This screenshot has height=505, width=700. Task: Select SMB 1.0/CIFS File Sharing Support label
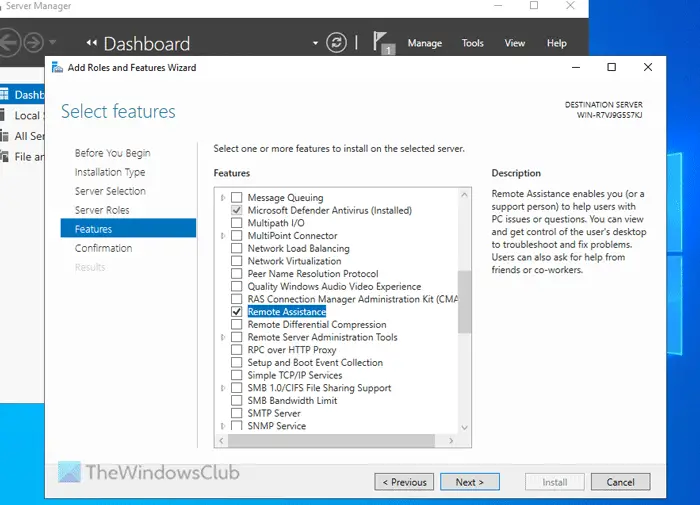tap(319, 388)
